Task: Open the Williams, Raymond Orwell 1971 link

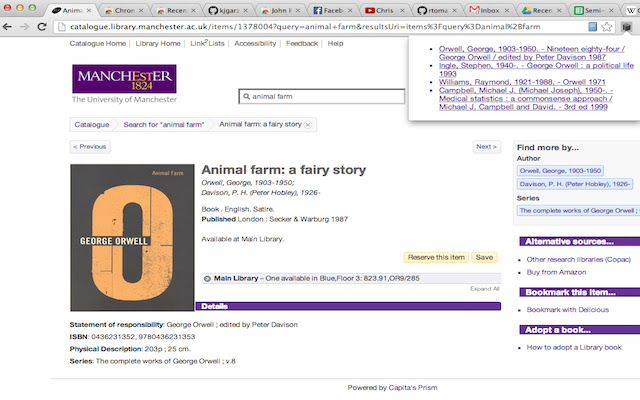Action: pos(522,82)
